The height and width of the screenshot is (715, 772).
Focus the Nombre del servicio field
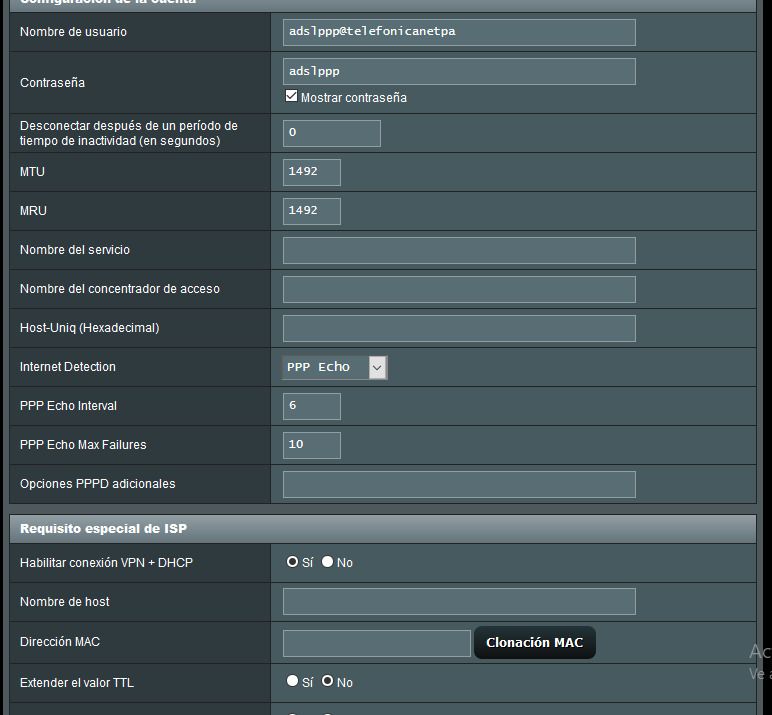459,250
